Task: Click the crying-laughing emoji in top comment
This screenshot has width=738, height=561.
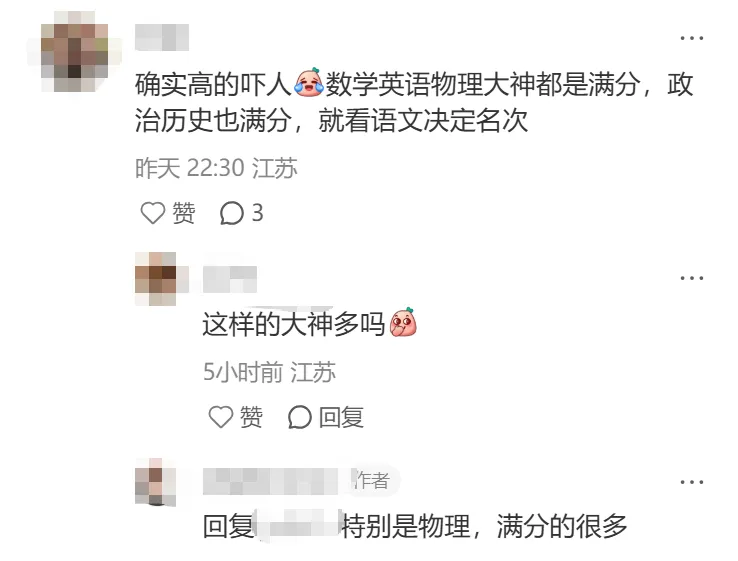Action: [308, 83]
